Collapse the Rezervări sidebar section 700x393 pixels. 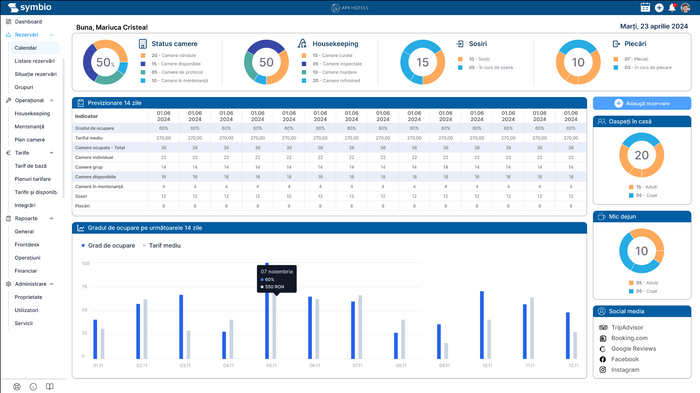pyautogui.click(x=51, y=35)
